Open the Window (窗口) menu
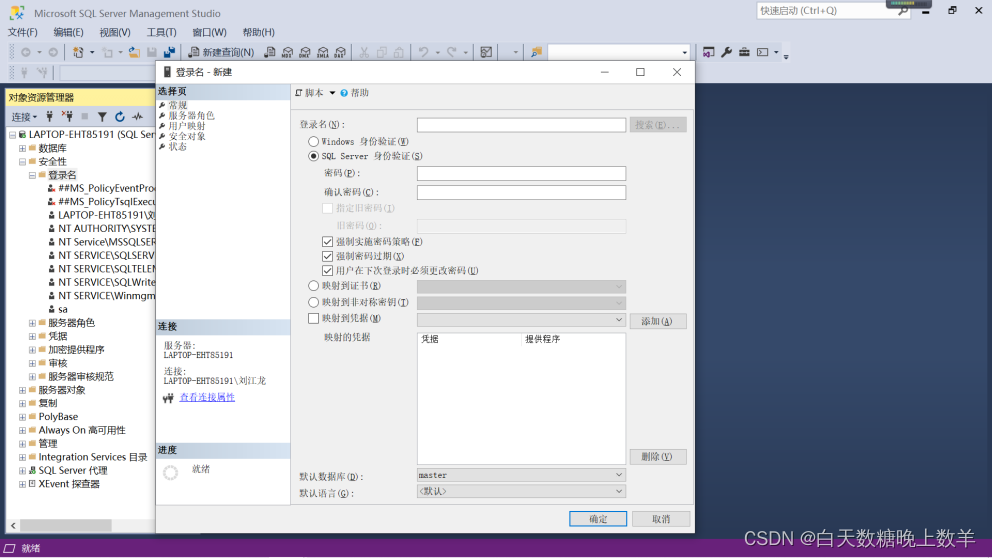Image resolution: width=992 pixels, height=558 pixels. click(209, 32)
